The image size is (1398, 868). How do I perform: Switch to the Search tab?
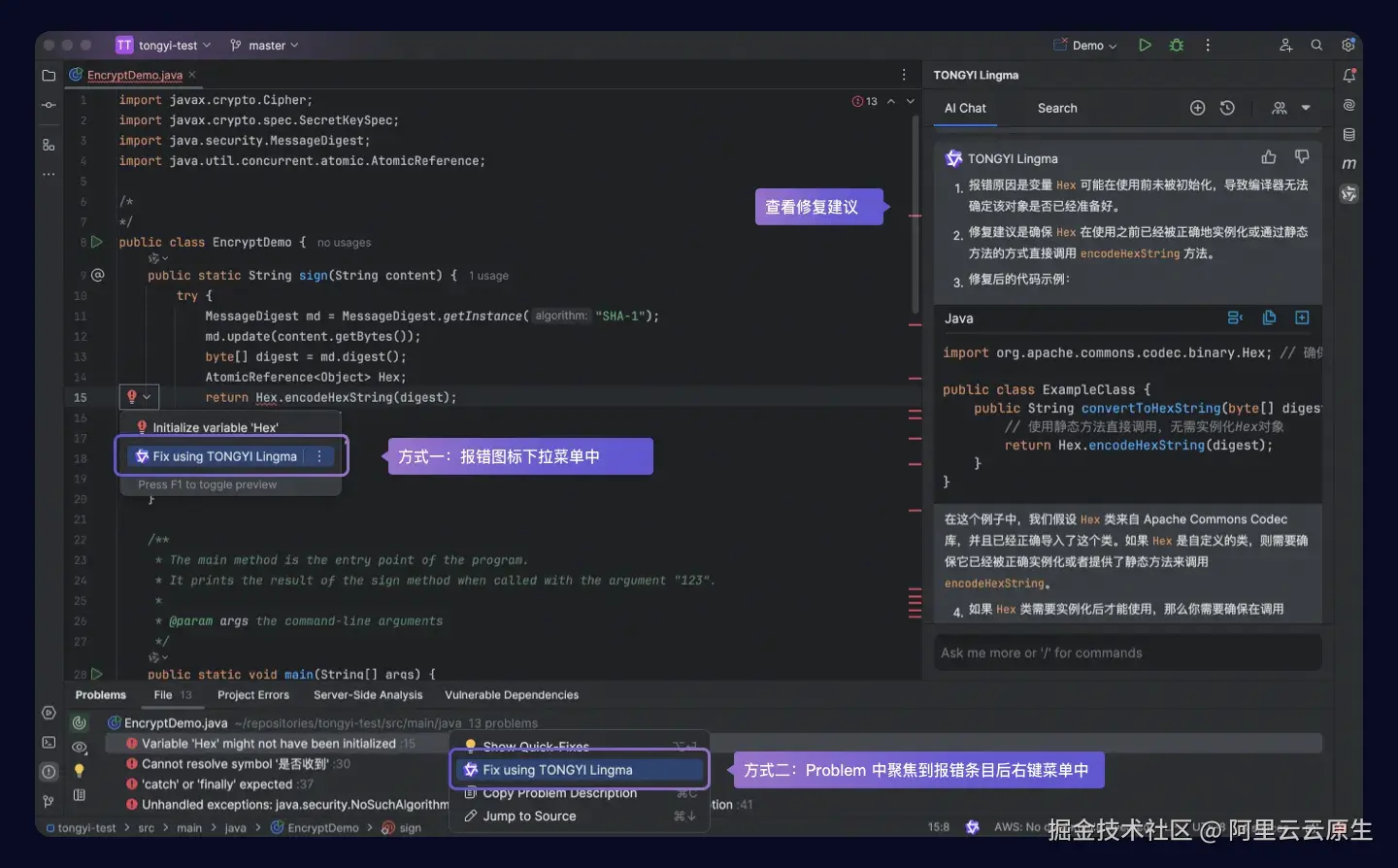(x=1057, y=108)
